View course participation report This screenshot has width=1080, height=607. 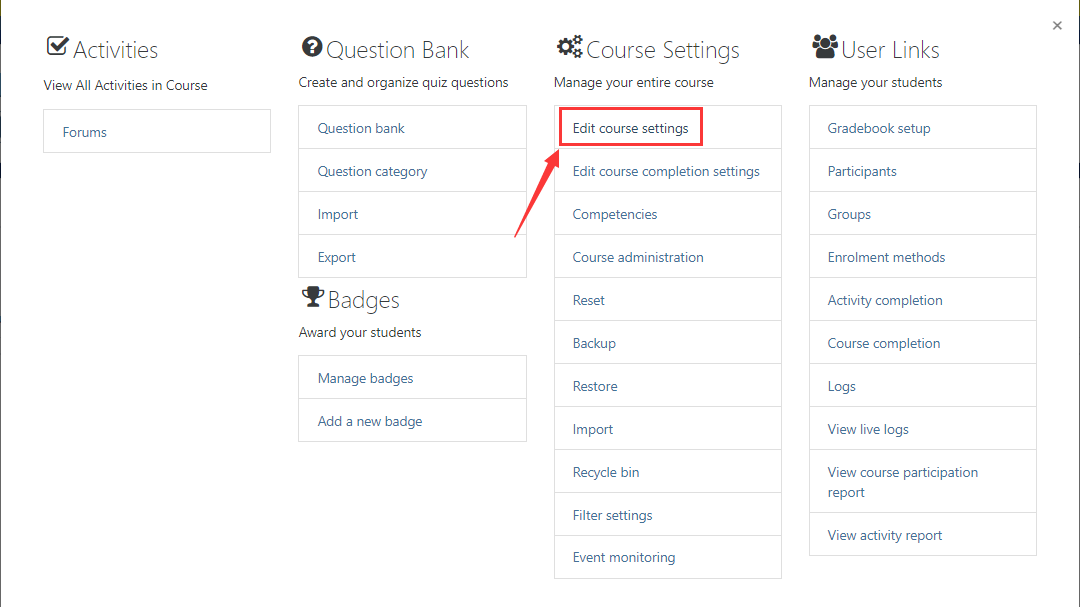(903, 482)
